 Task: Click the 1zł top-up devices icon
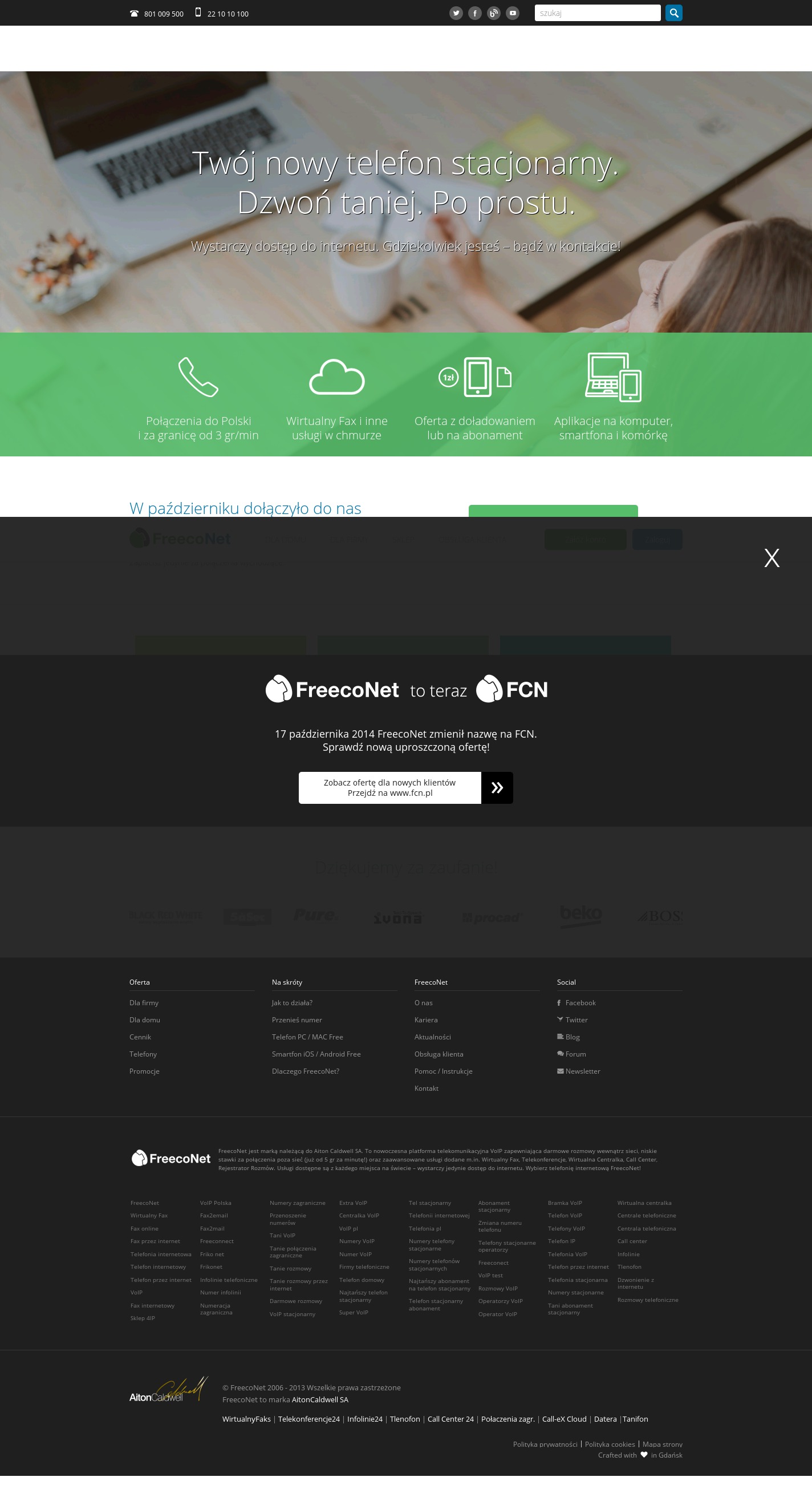click(475, 378)
